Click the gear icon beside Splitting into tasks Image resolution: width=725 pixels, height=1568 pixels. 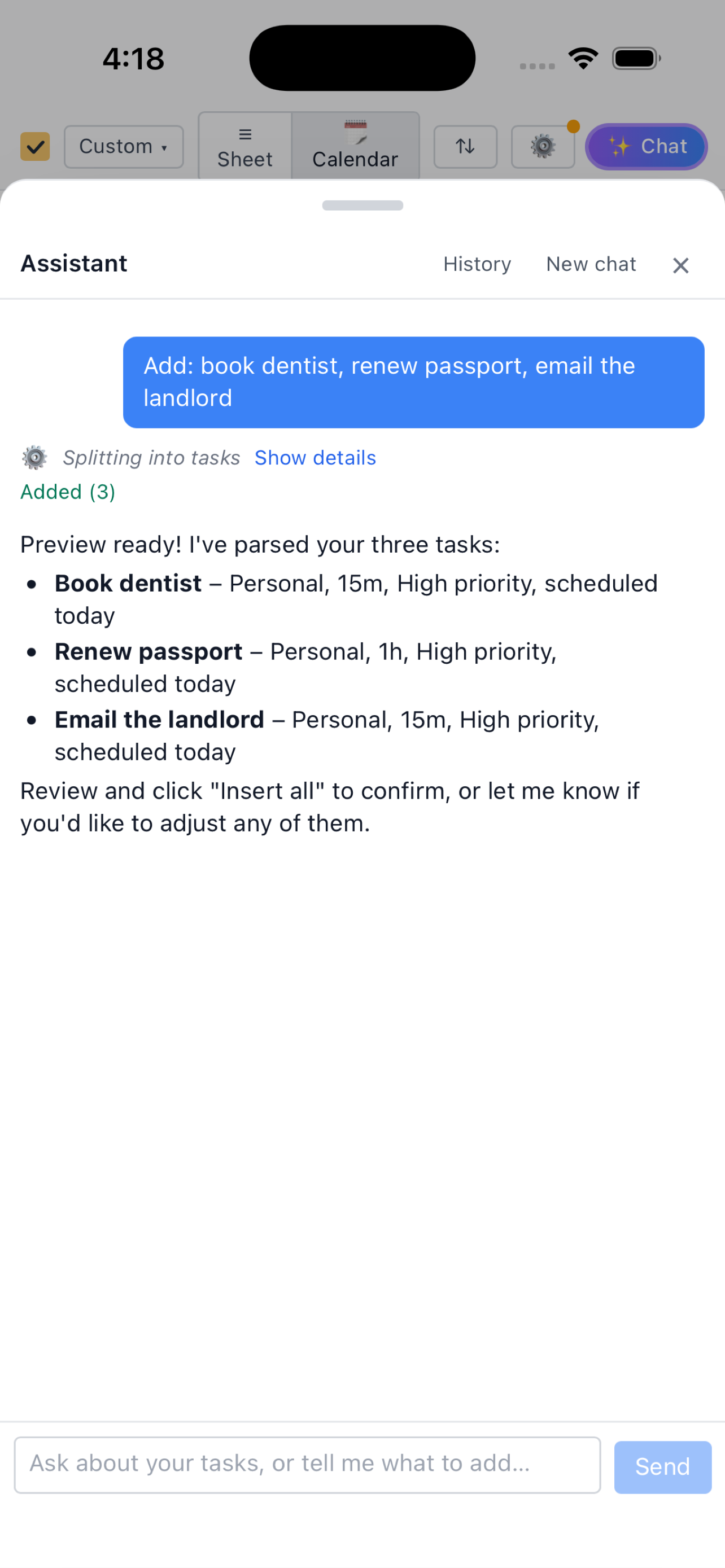click(34, 458)
